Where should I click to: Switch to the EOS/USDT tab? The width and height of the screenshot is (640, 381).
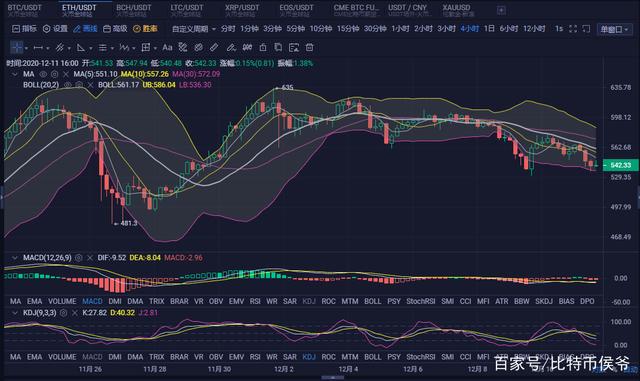click(296, 10)
